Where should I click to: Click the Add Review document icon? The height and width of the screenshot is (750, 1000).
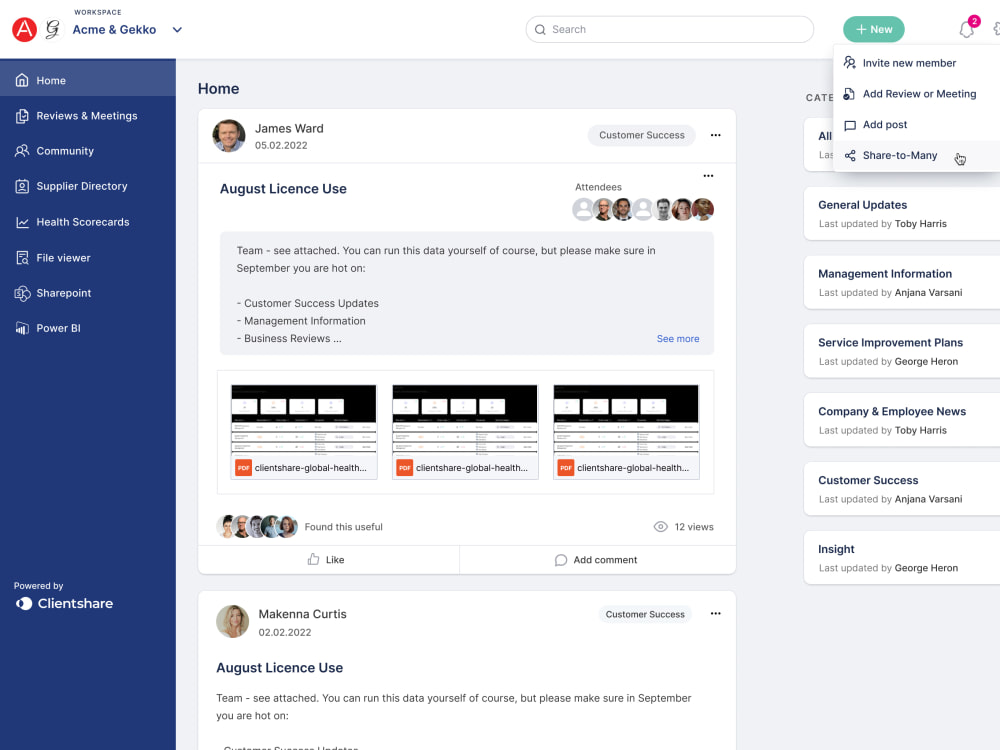[849, 94]
